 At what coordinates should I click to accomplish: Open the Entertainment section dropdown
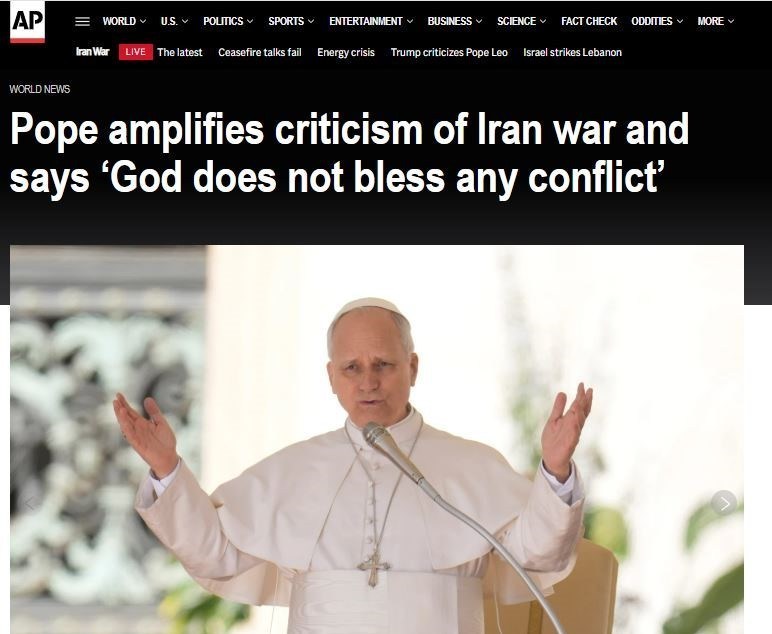pyautogui.click(x=371, y=21)
